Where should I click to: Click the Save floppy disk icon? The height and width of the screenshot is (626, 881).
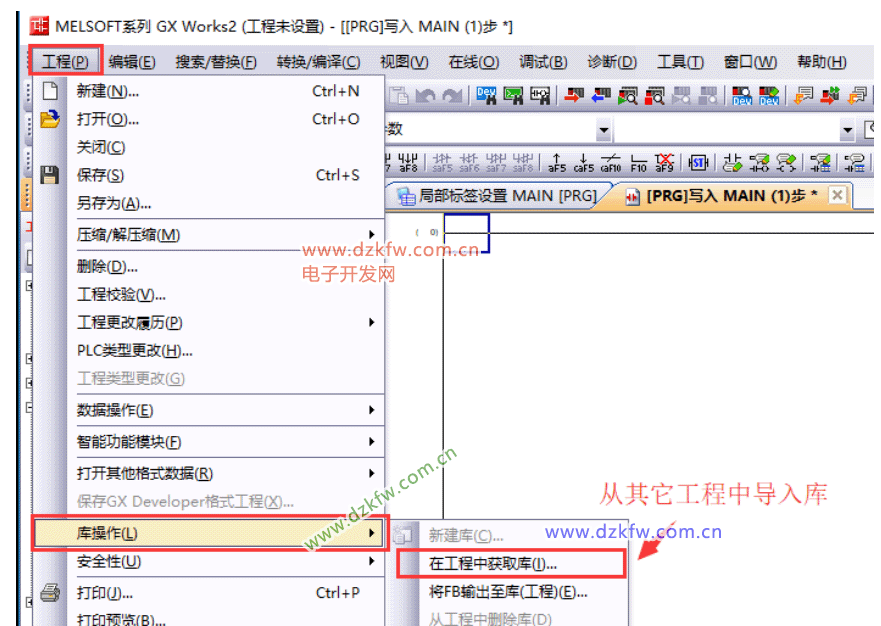50,176
